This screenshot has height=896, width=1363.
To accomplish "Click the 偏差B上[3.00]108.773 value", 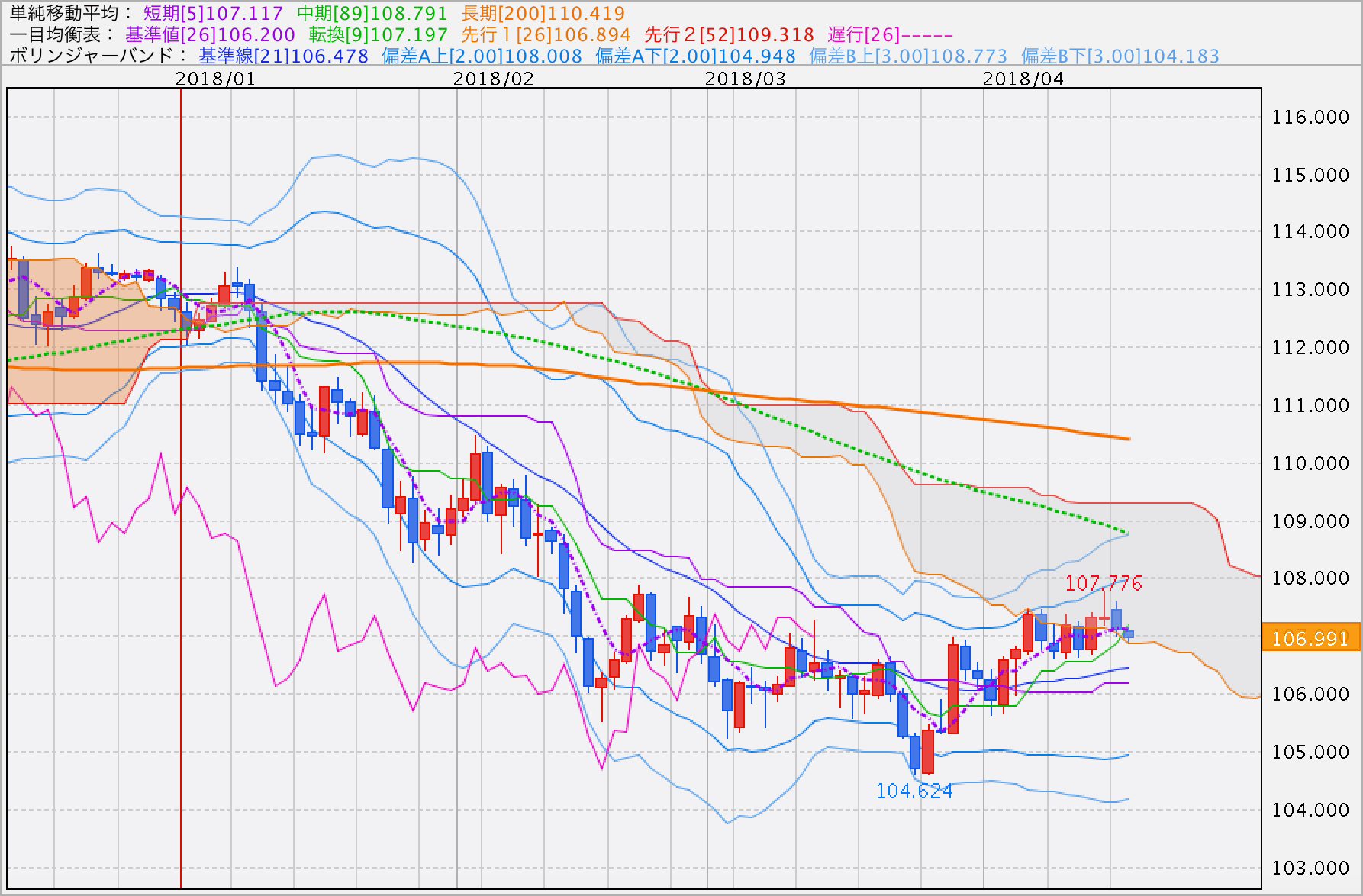I will [908, 56].
